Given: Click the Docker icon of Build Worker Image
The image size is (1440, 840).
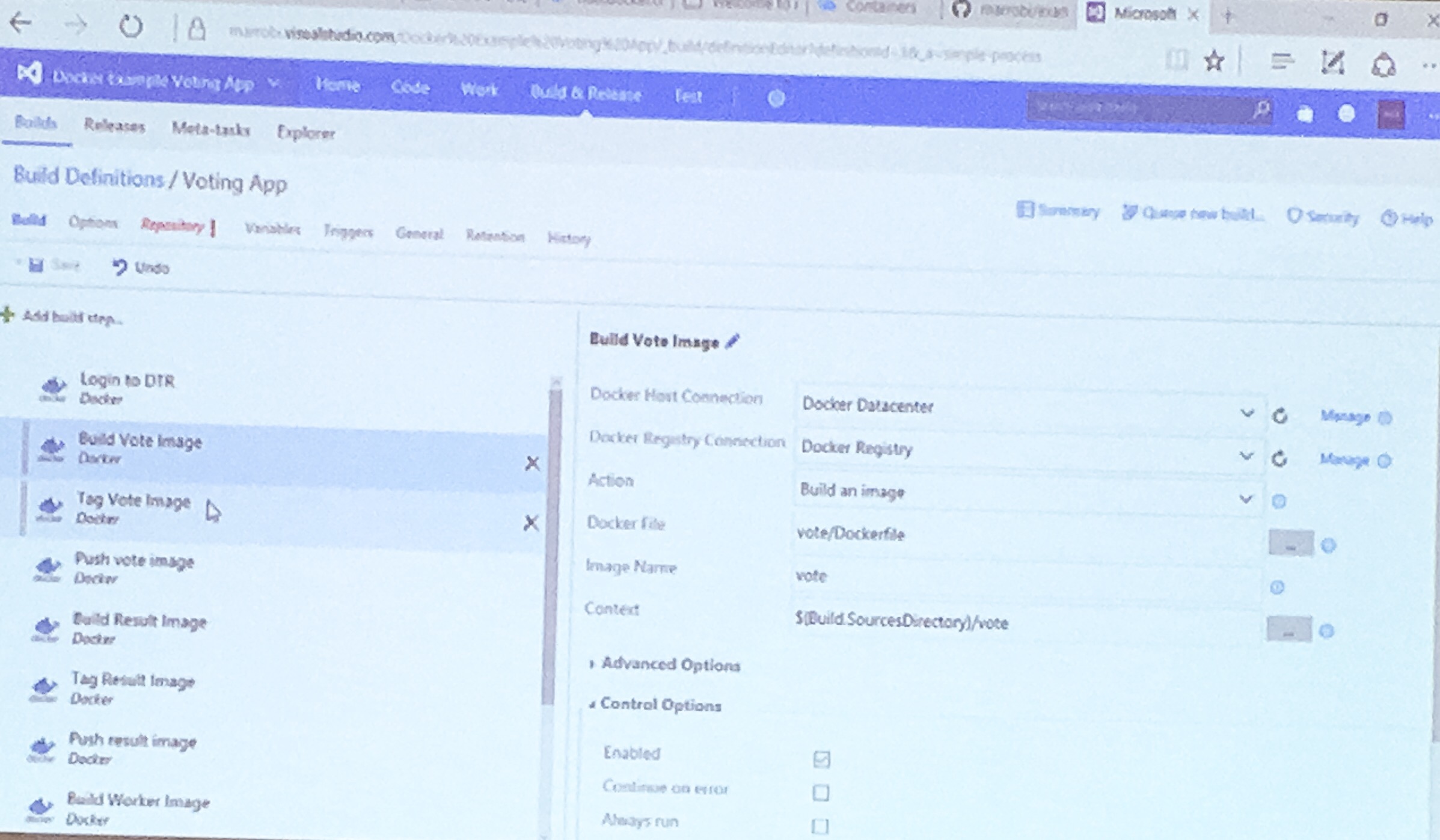Looking at the screenshot, I should (x=40, y=809).
